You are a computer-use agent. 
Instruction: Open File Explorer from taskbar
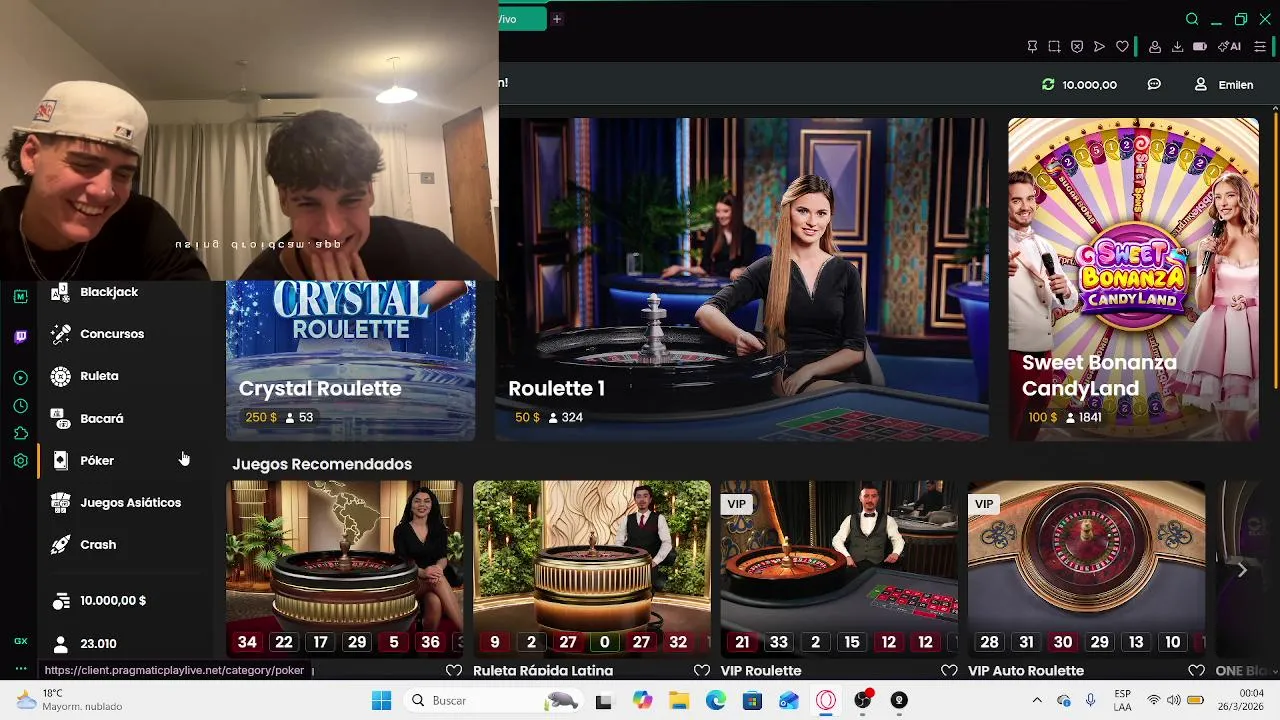tap(679, 701)
